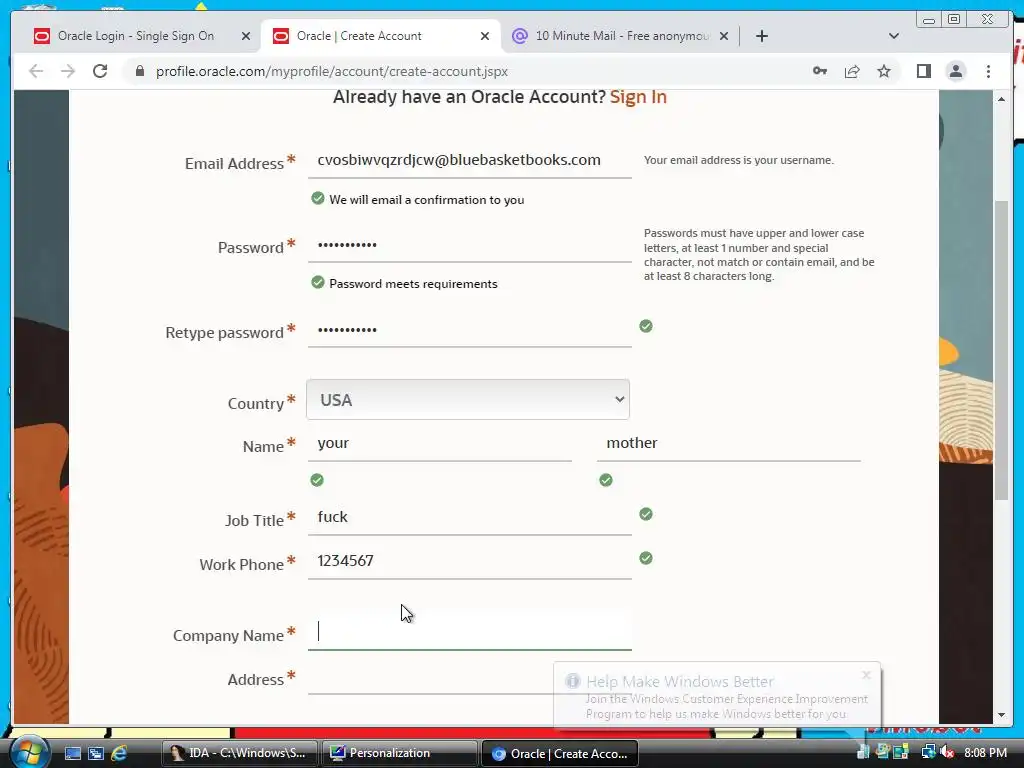Close the Oracle Login tab
Screen dimensions: 1024x768
coord(246,36)
